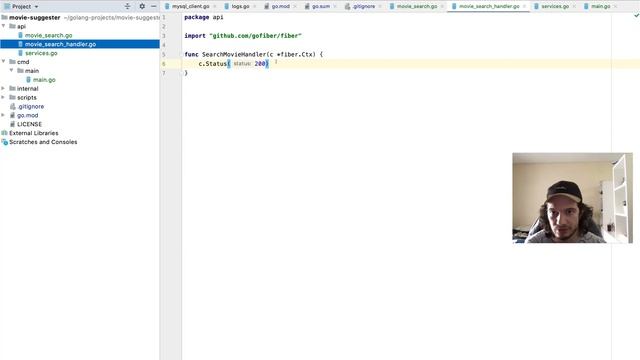
Task: Click the LICENSE file icon
Action: [x=13, y=124]
